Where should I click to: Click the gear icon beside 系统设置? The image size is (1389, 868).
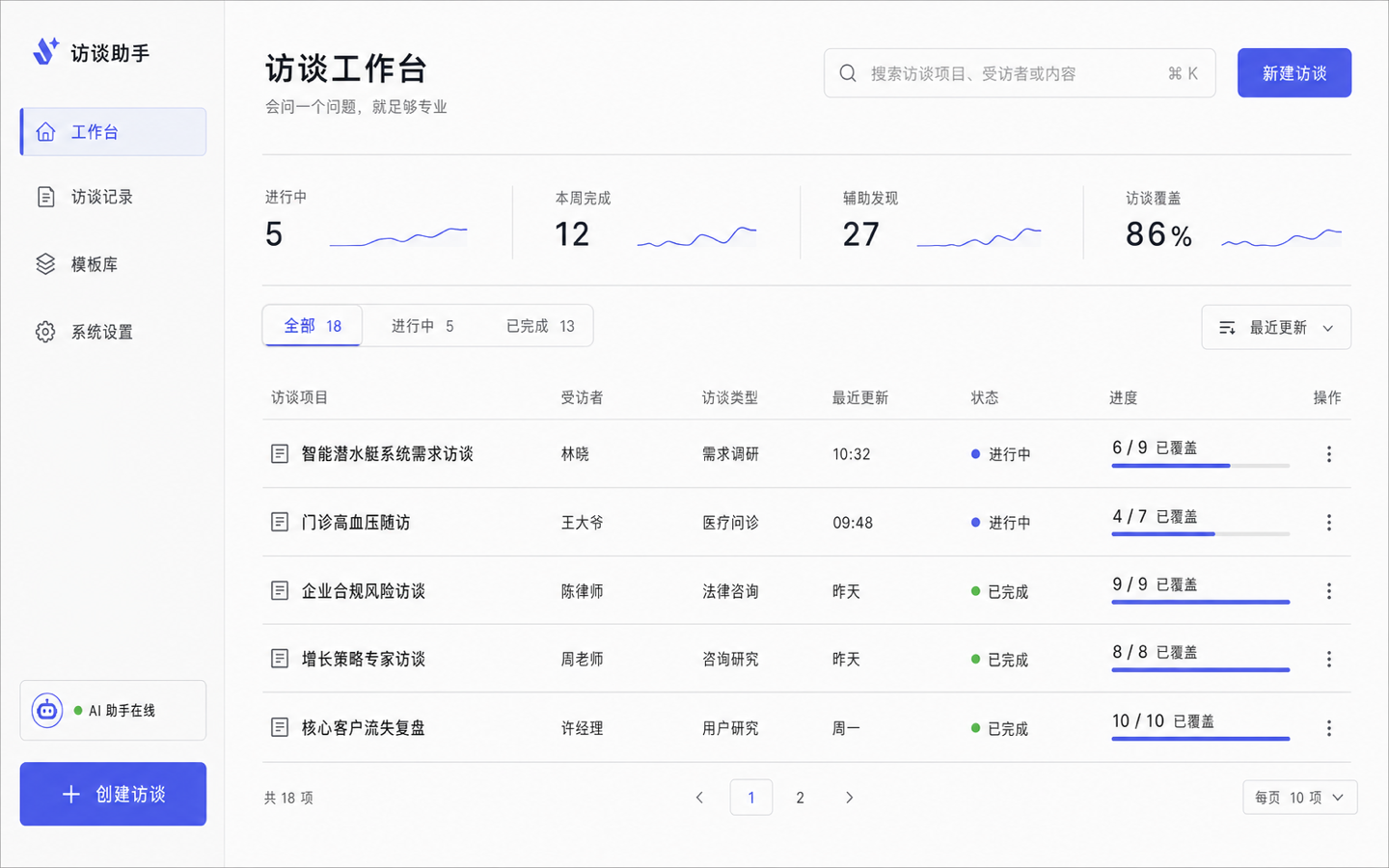45,332
